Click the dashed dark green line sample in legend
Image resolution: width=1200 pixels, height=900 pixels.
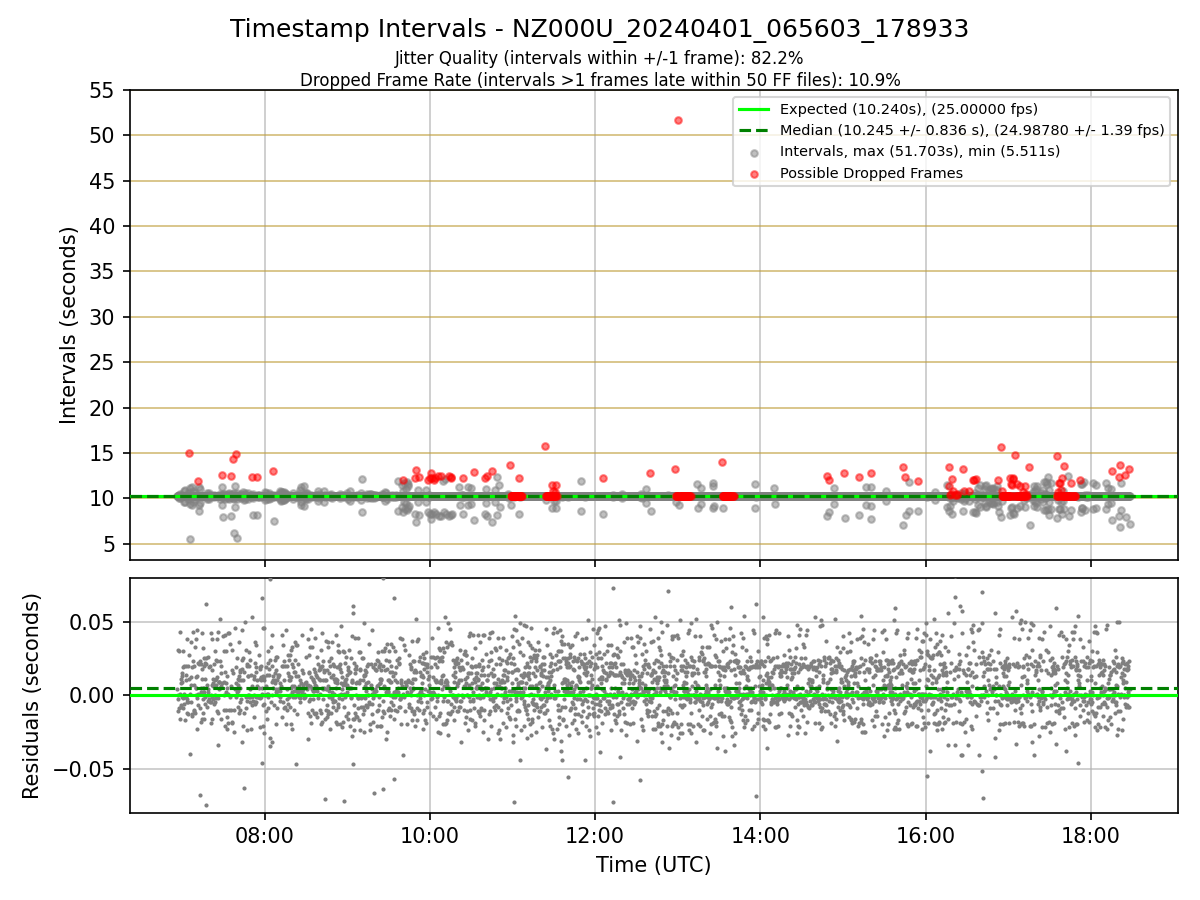754,130
